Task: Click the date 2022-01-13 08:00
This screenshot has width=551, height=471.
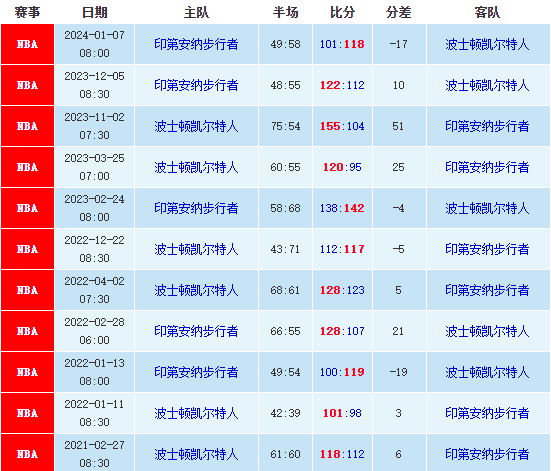Action: point(94,372)
